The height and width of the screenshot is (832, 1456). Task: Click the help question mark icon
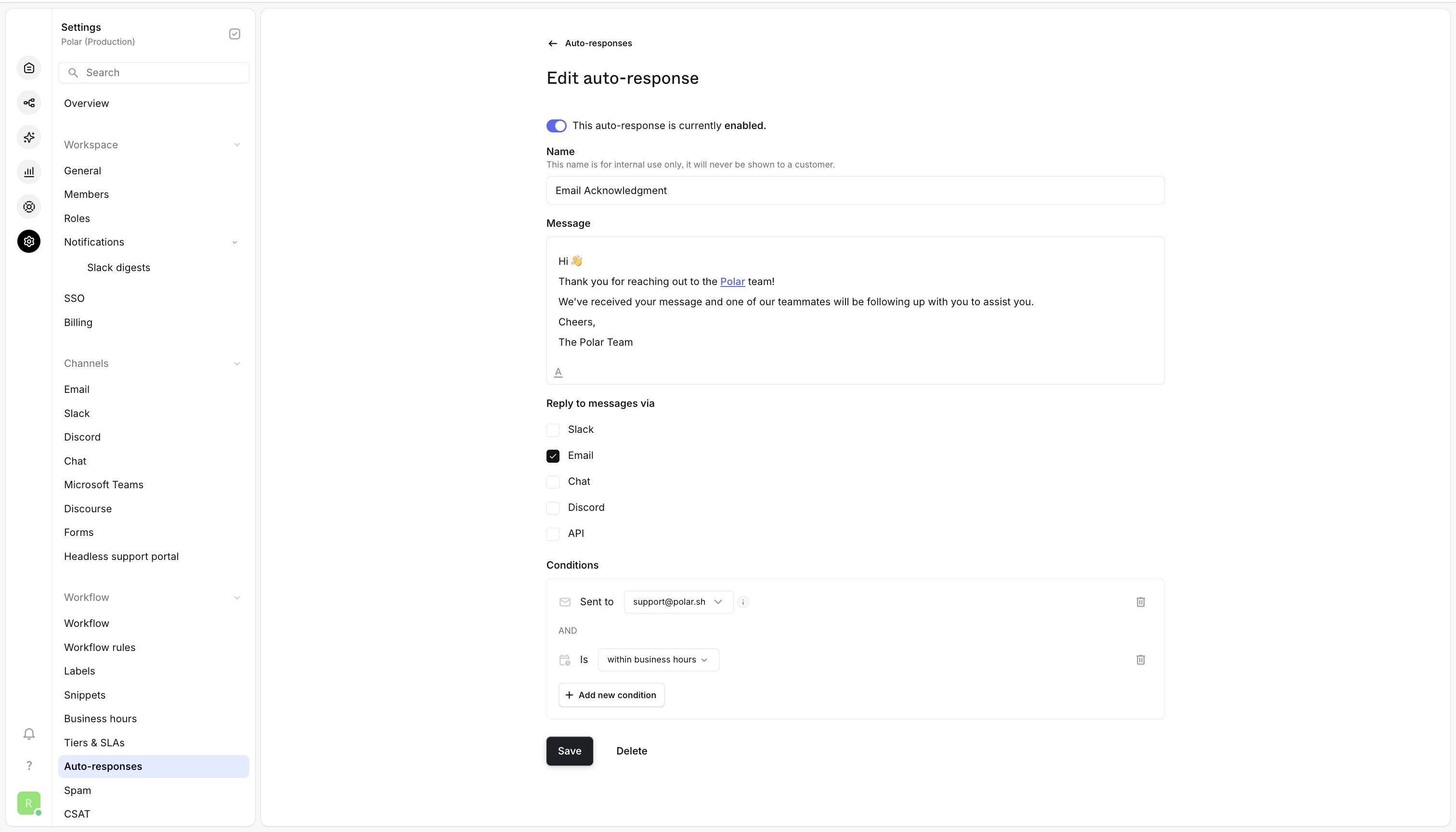(29, 766)
